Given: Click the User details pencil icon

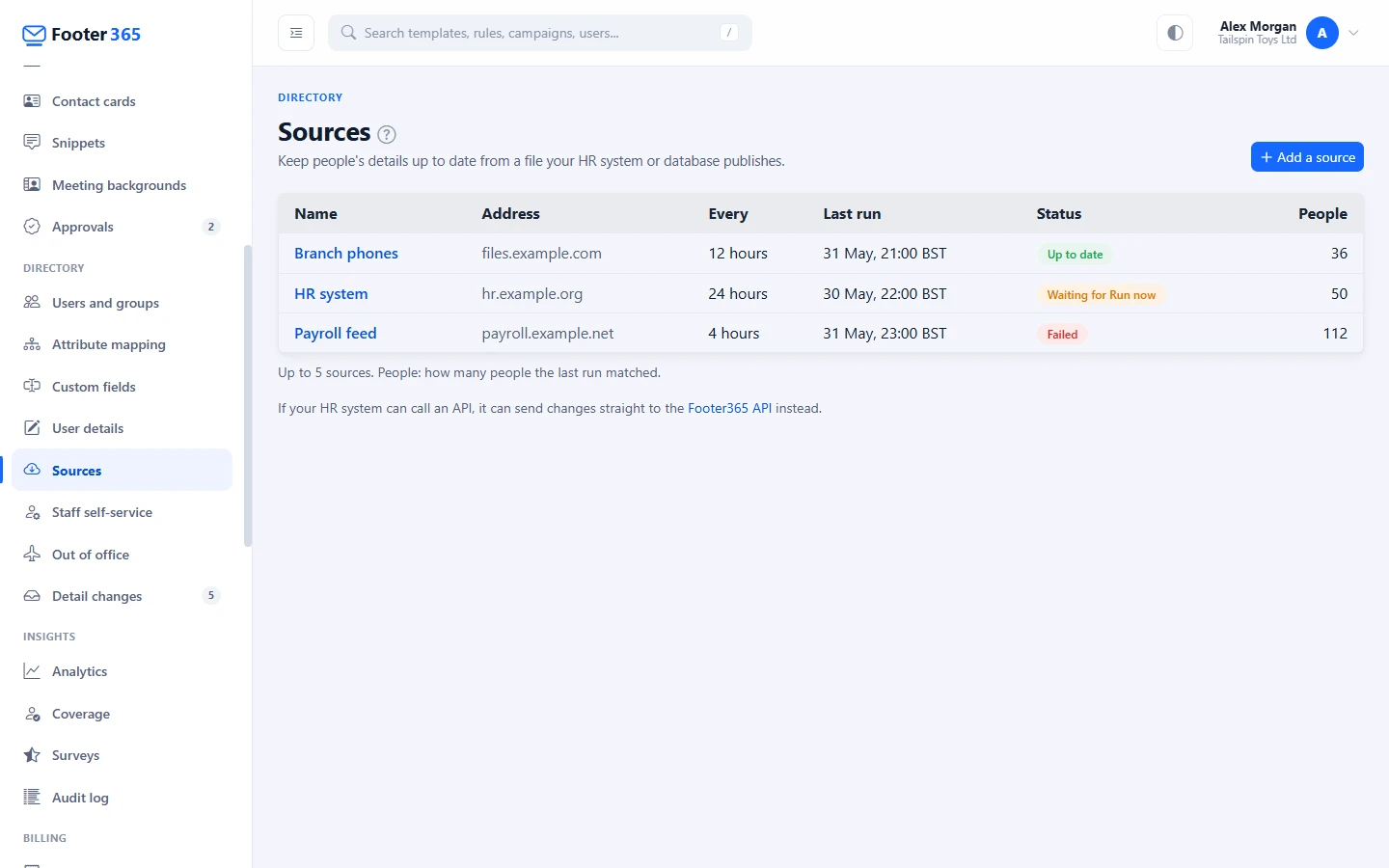Looking at the screenshot, I should coord(32,428).
